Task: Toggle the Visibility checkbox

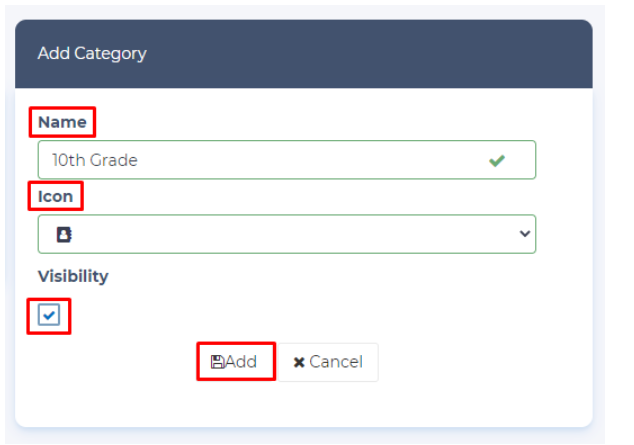Action: tap(50, 316)
